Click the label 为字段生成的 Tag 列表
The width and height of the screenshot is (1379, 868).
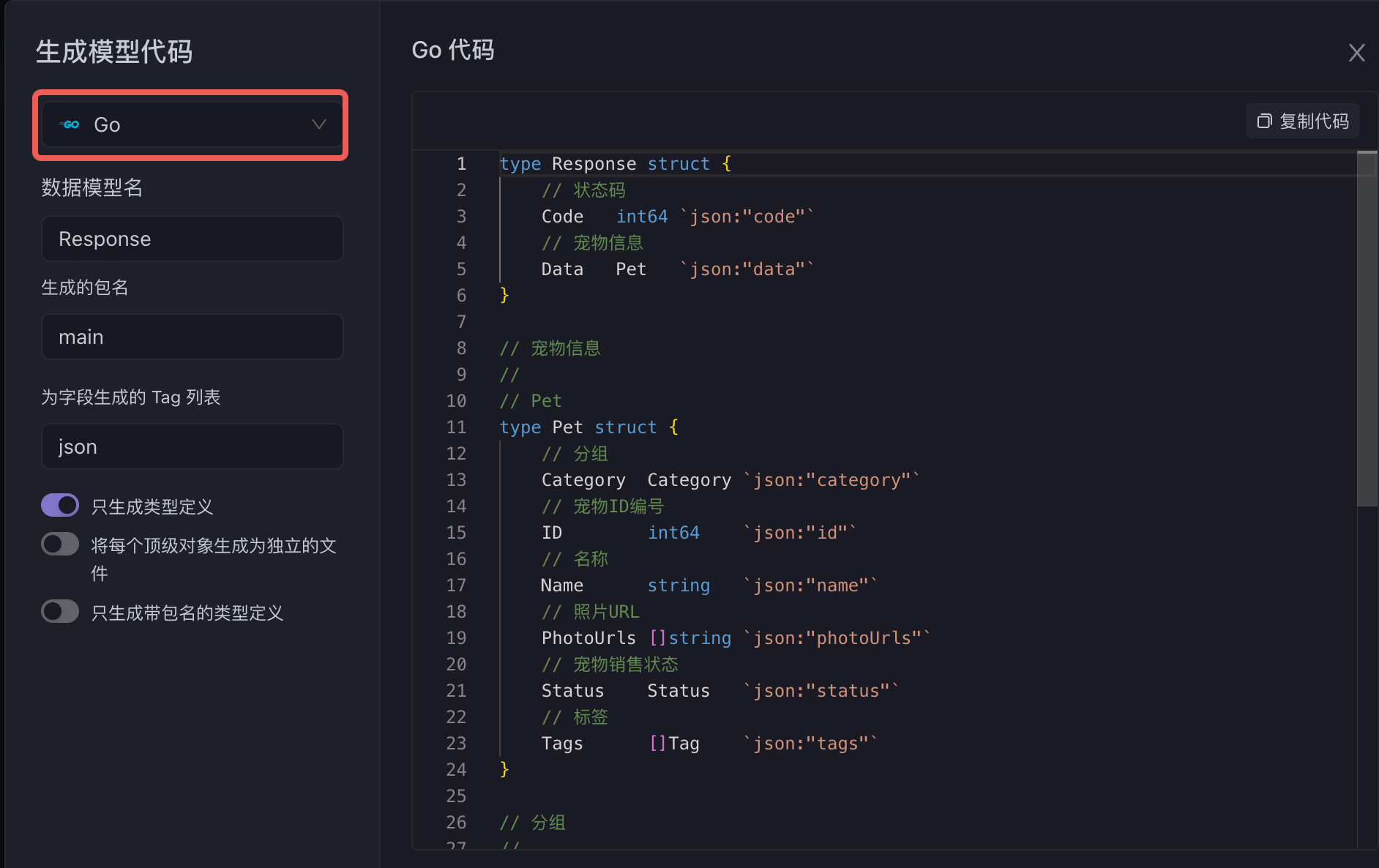(131, 397)
